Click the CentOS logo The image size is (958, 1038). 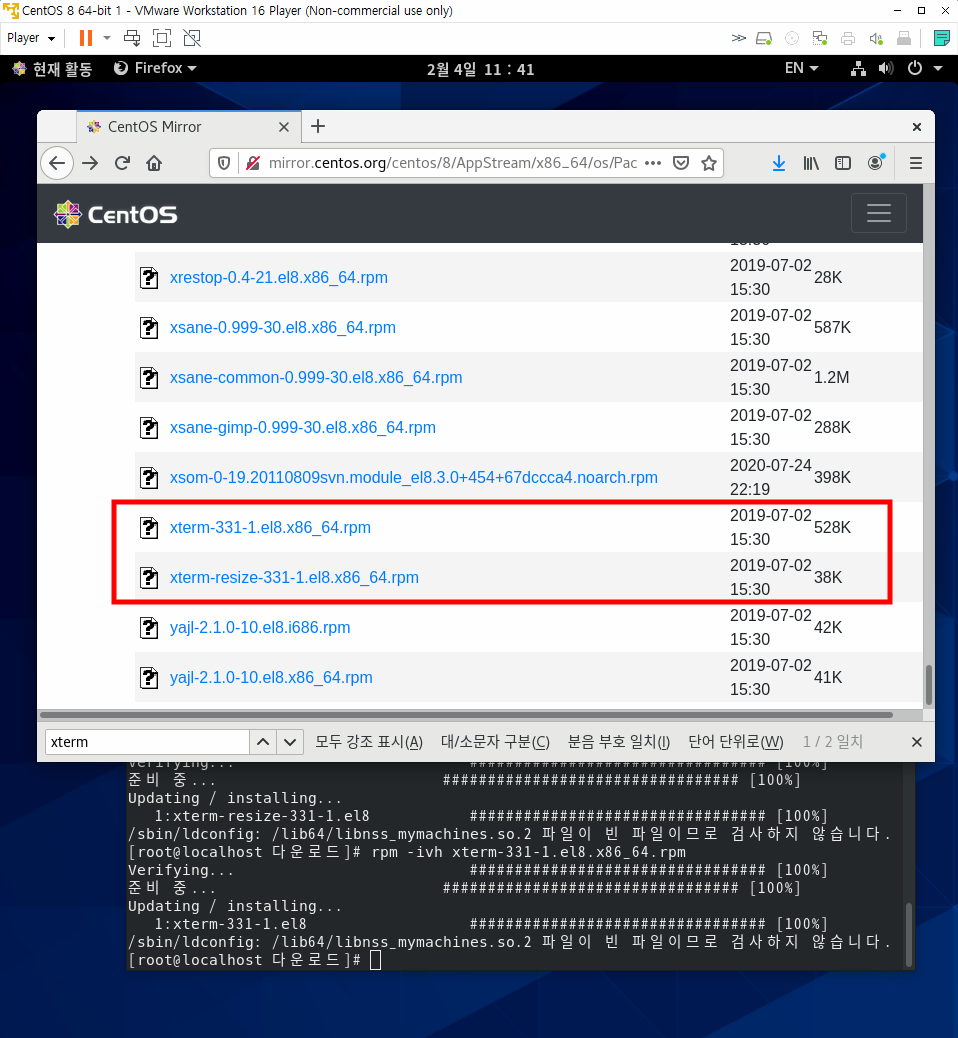(x=116, y=214)
